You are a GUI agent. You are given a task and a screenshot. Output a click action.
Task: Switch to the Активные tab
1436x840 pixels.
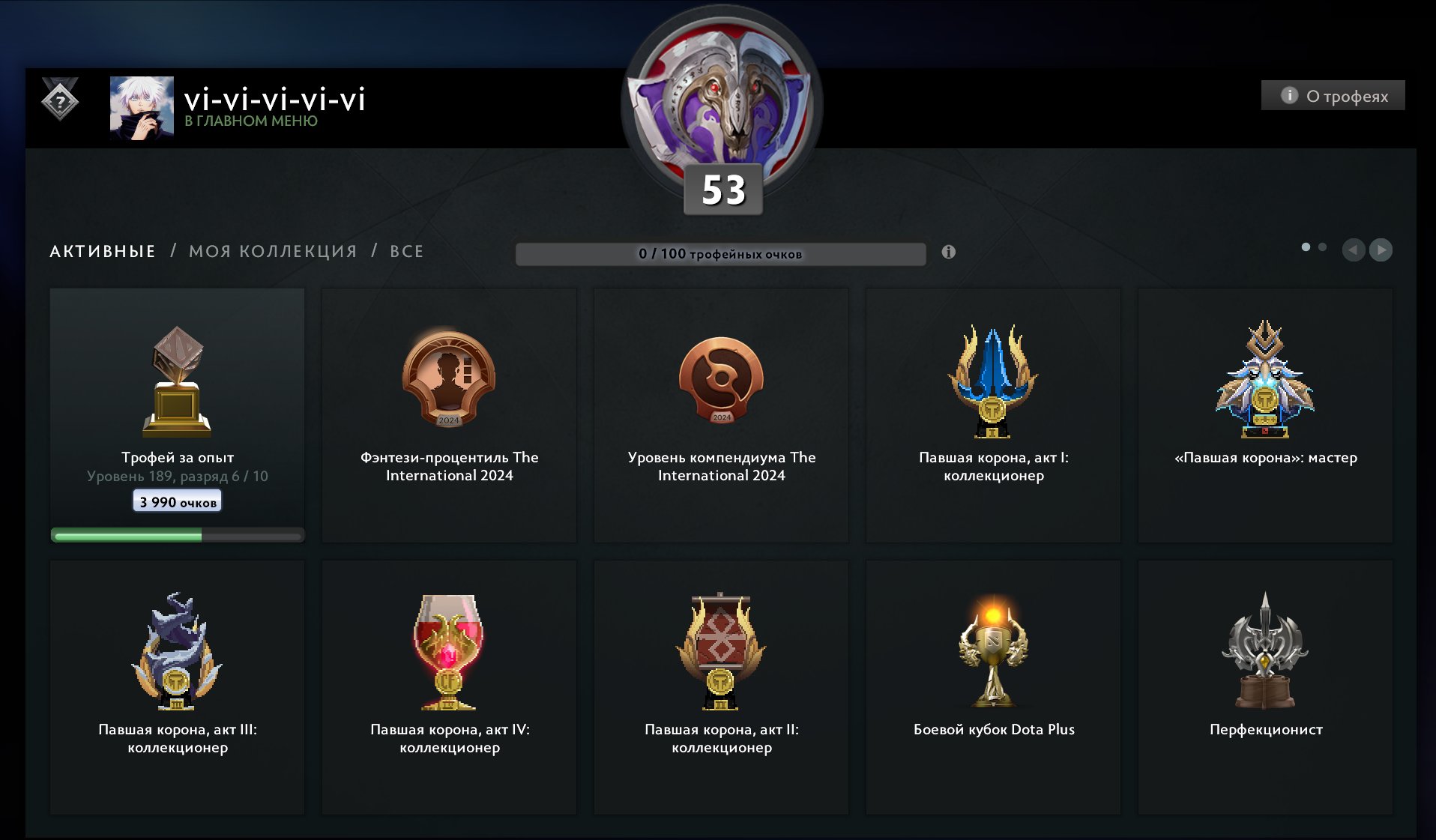click(x=103, y=251)
